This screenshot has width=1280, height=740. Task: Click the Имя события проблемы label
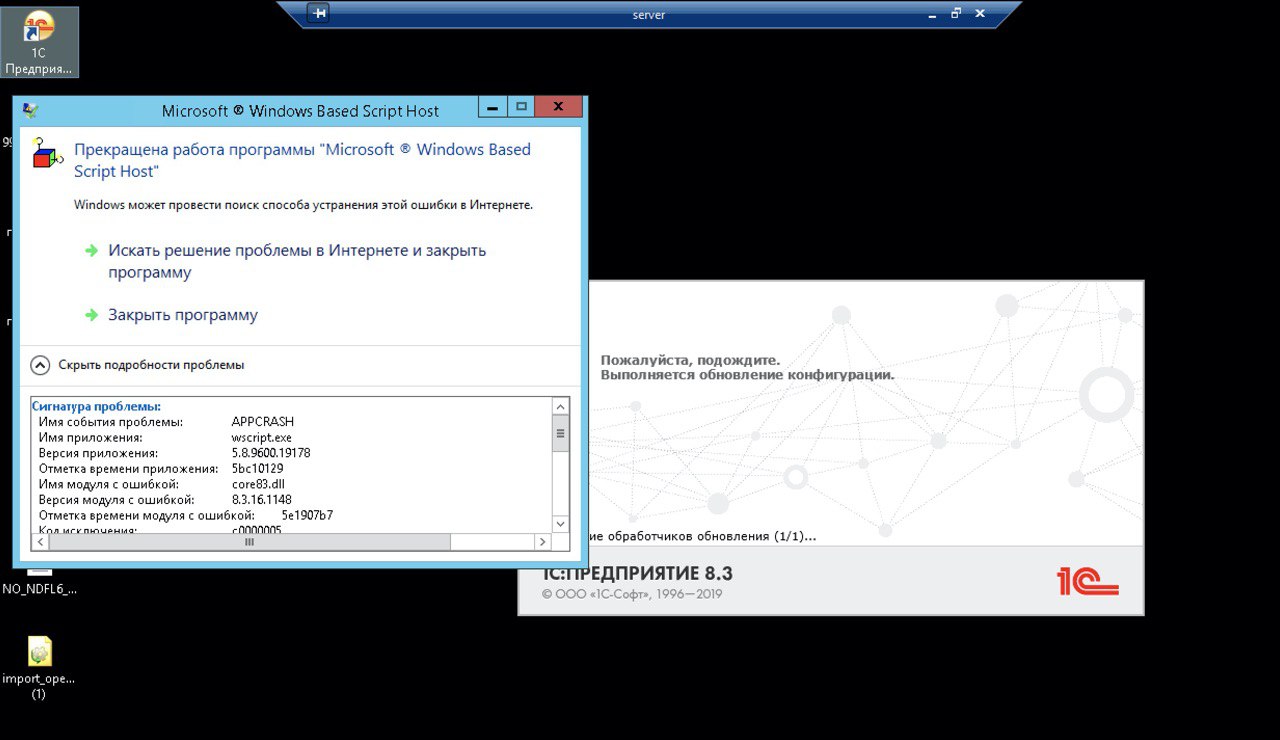[x=111, y=422]
